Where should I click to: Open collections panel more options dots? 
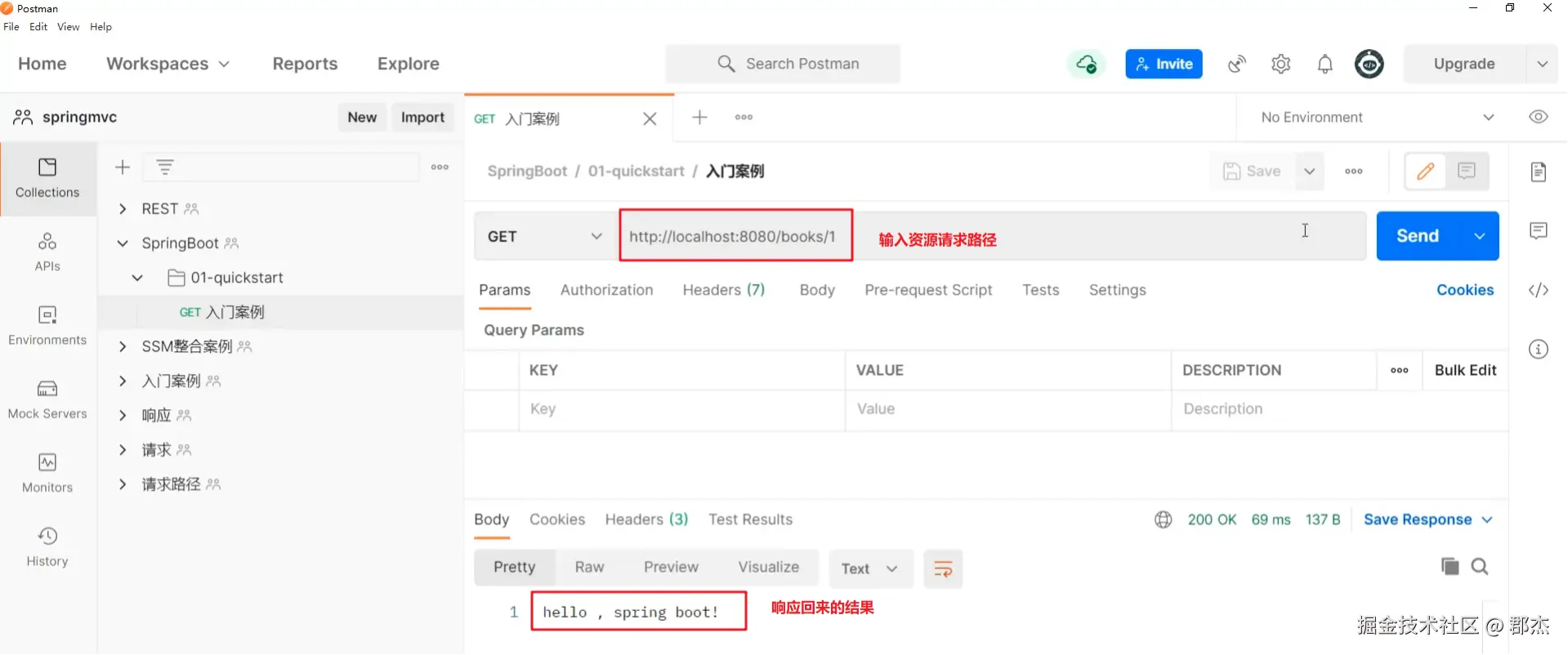click(x=440, y=167)
